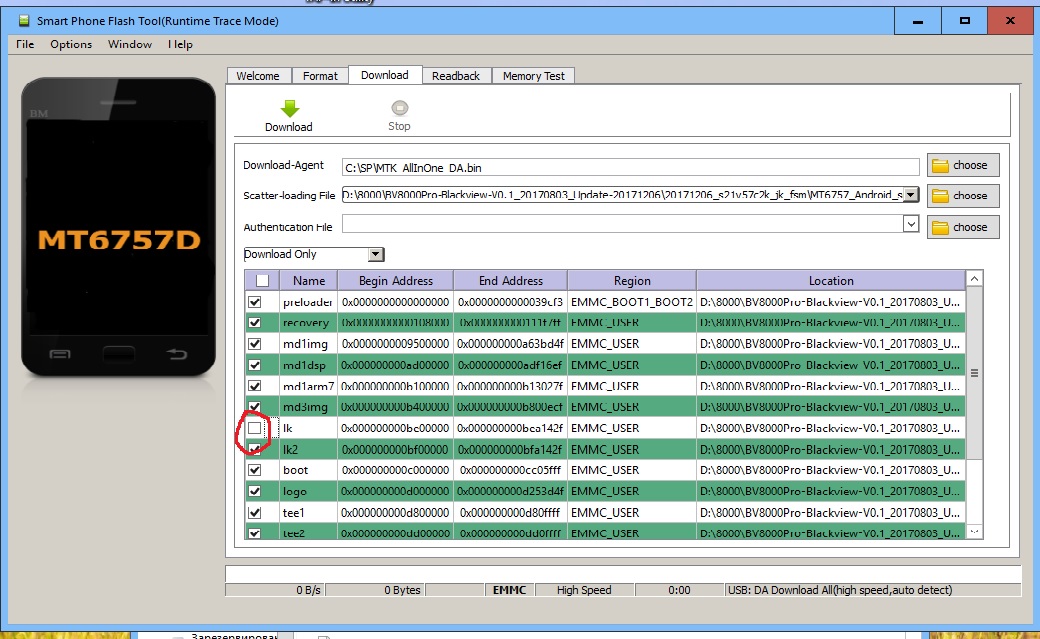1040x639 pixels.
Task: Click the Flash Tool title bar app icon
Action: pyautogui.click(x=24, y=21)
